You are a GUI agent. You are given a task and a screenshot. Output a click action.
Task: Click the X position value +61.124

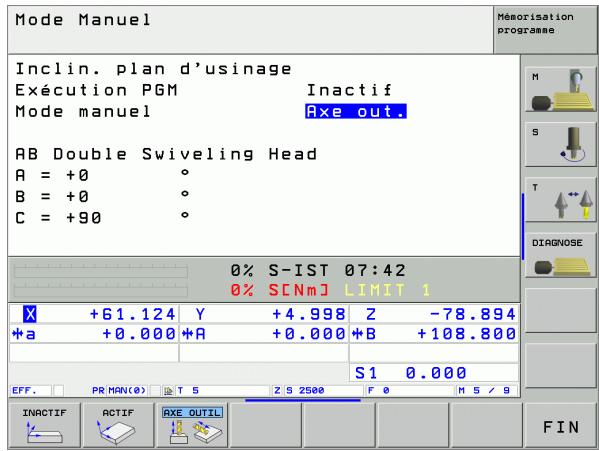point(132,314)
